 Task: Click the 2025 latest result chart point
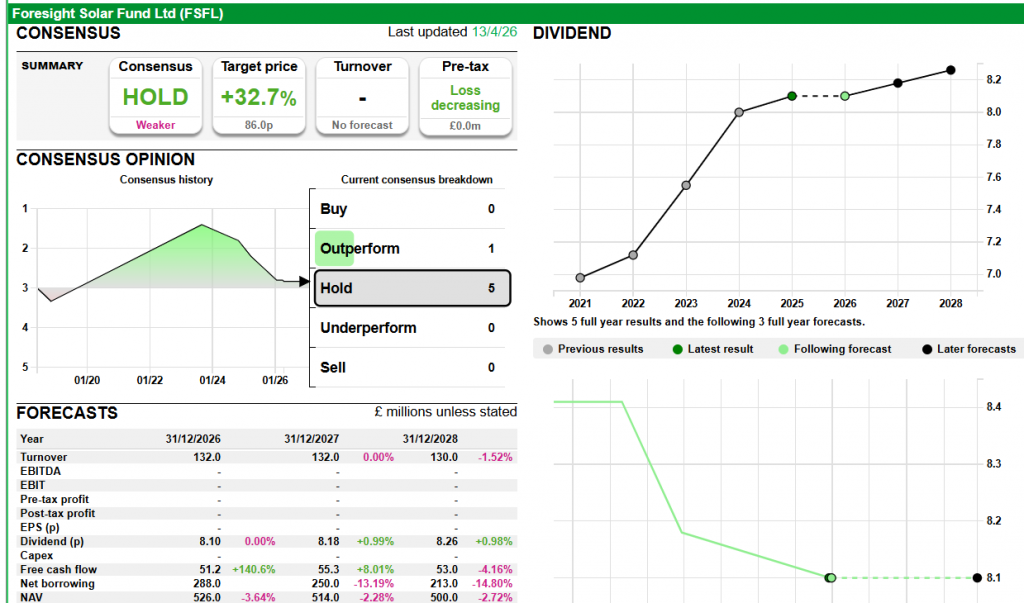pyautogui.click(x=792, y=96)
